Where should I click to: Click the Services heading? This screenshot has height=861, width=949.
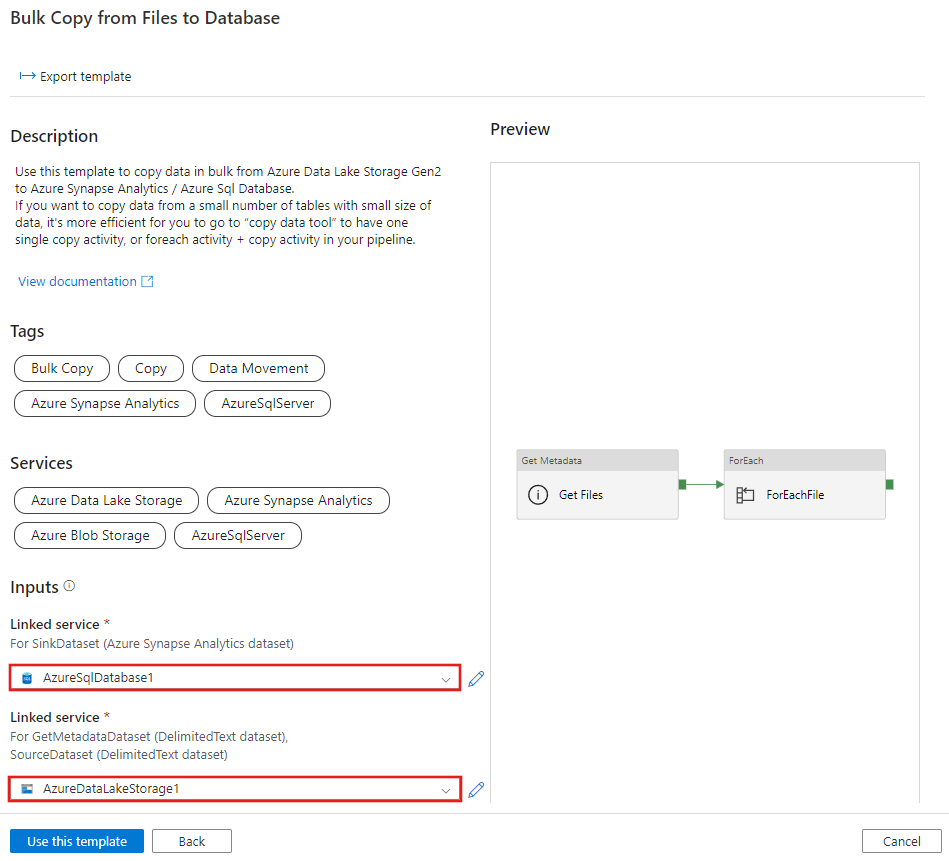click(x=41, y=463)
